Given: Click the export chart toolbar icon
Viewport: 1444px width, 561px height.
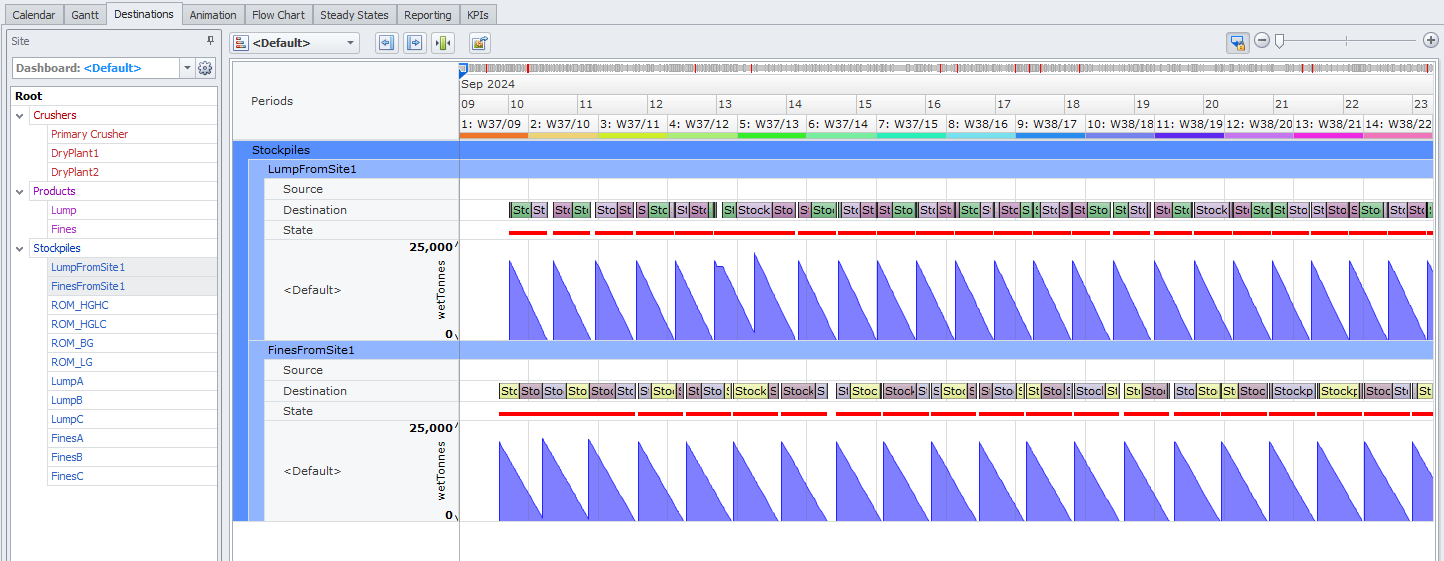Looking at the screenshot, I should tap(480, 43).
